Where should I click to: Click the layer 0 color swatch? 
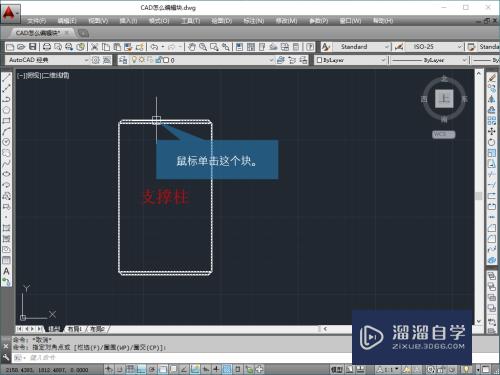pos(166,60)
